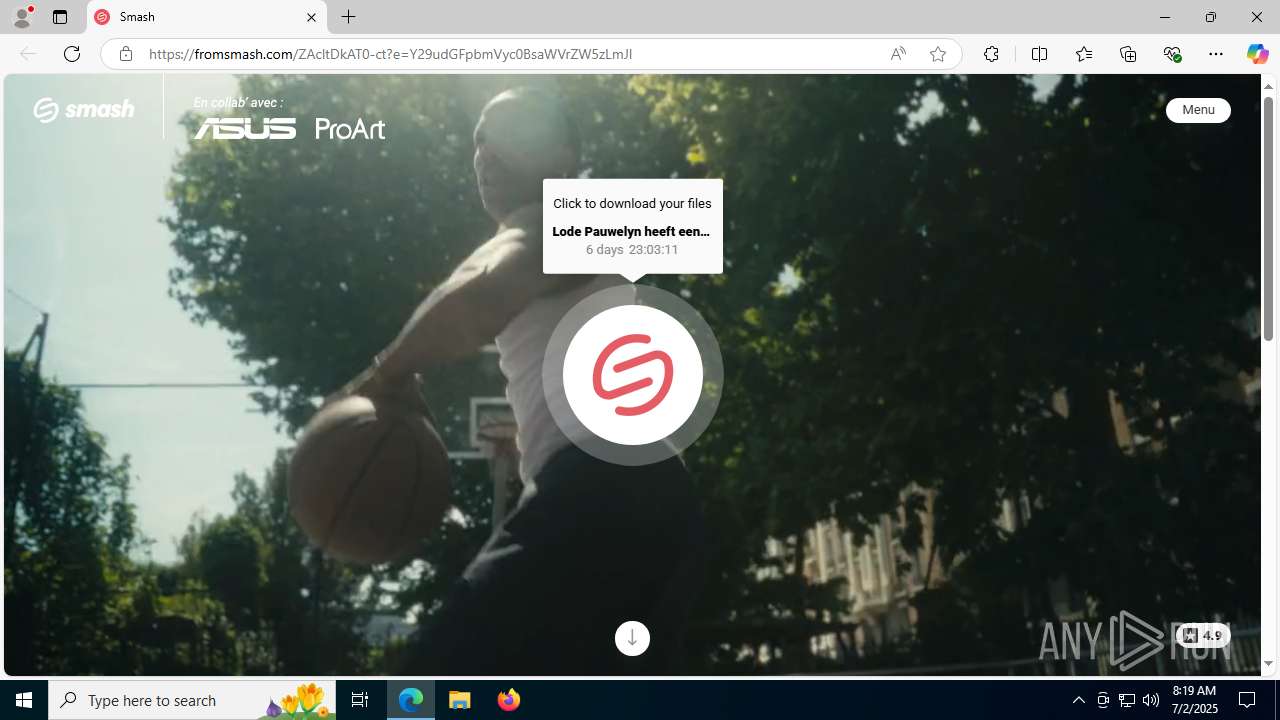
Task: Open the Windows Start menu
Action: [x=24, y=700]
